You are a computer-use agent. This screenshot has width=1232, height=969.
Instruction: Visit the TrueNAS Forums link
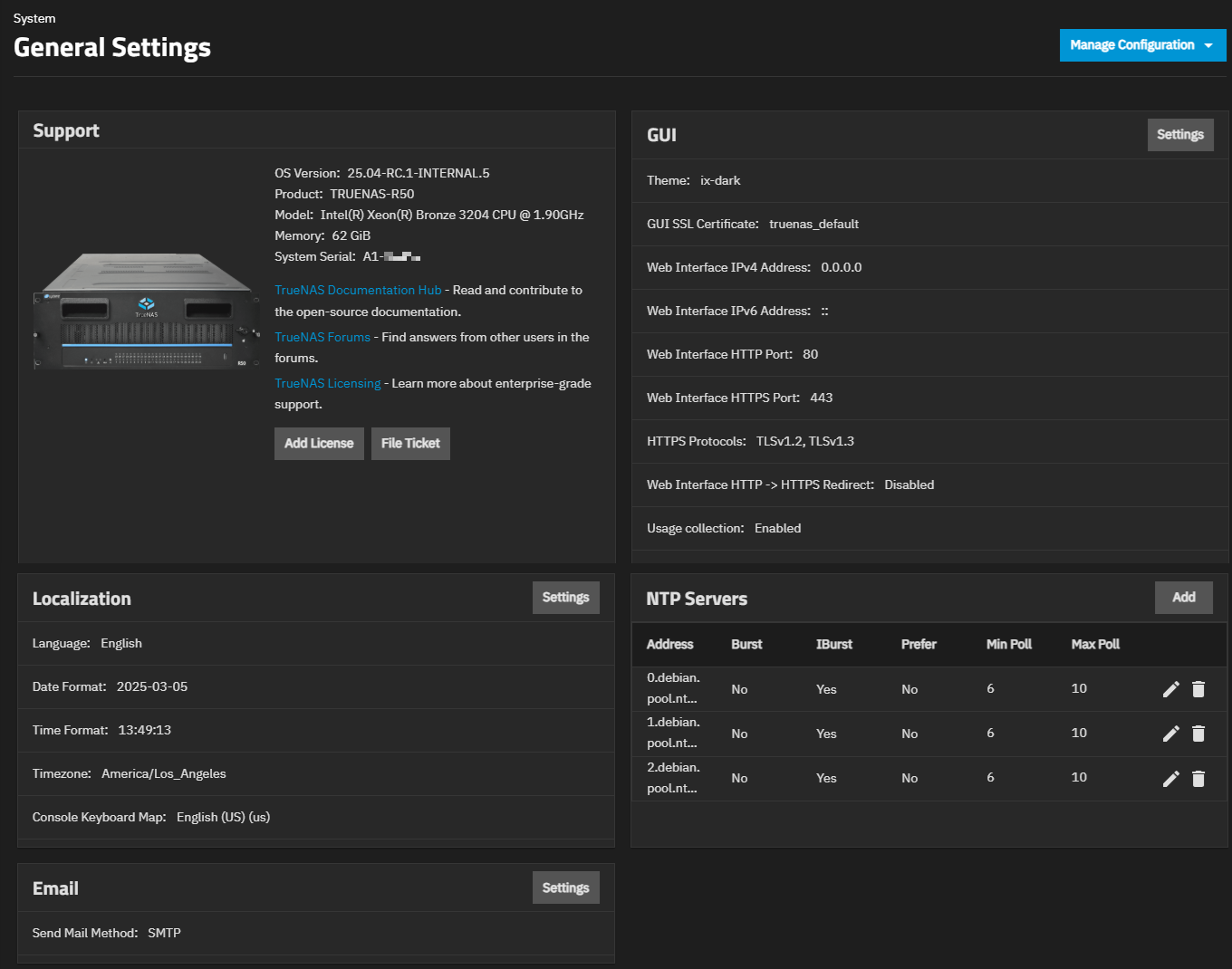(322, 337)
